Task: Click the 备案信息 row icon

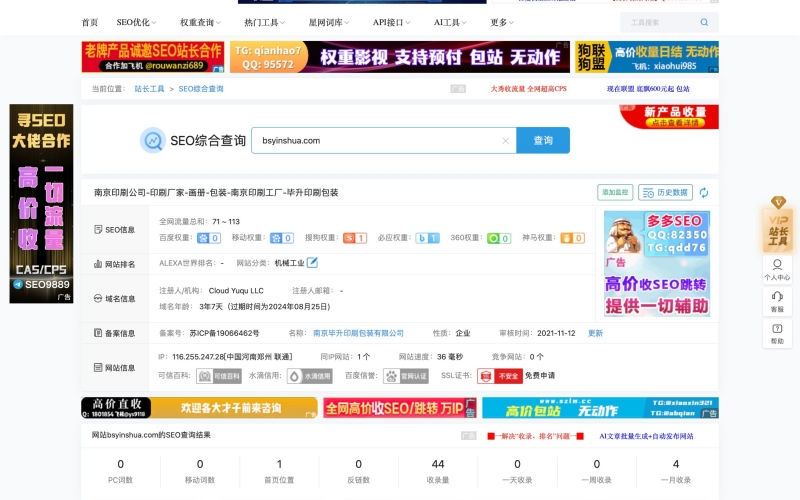Action: coord(98,333)
